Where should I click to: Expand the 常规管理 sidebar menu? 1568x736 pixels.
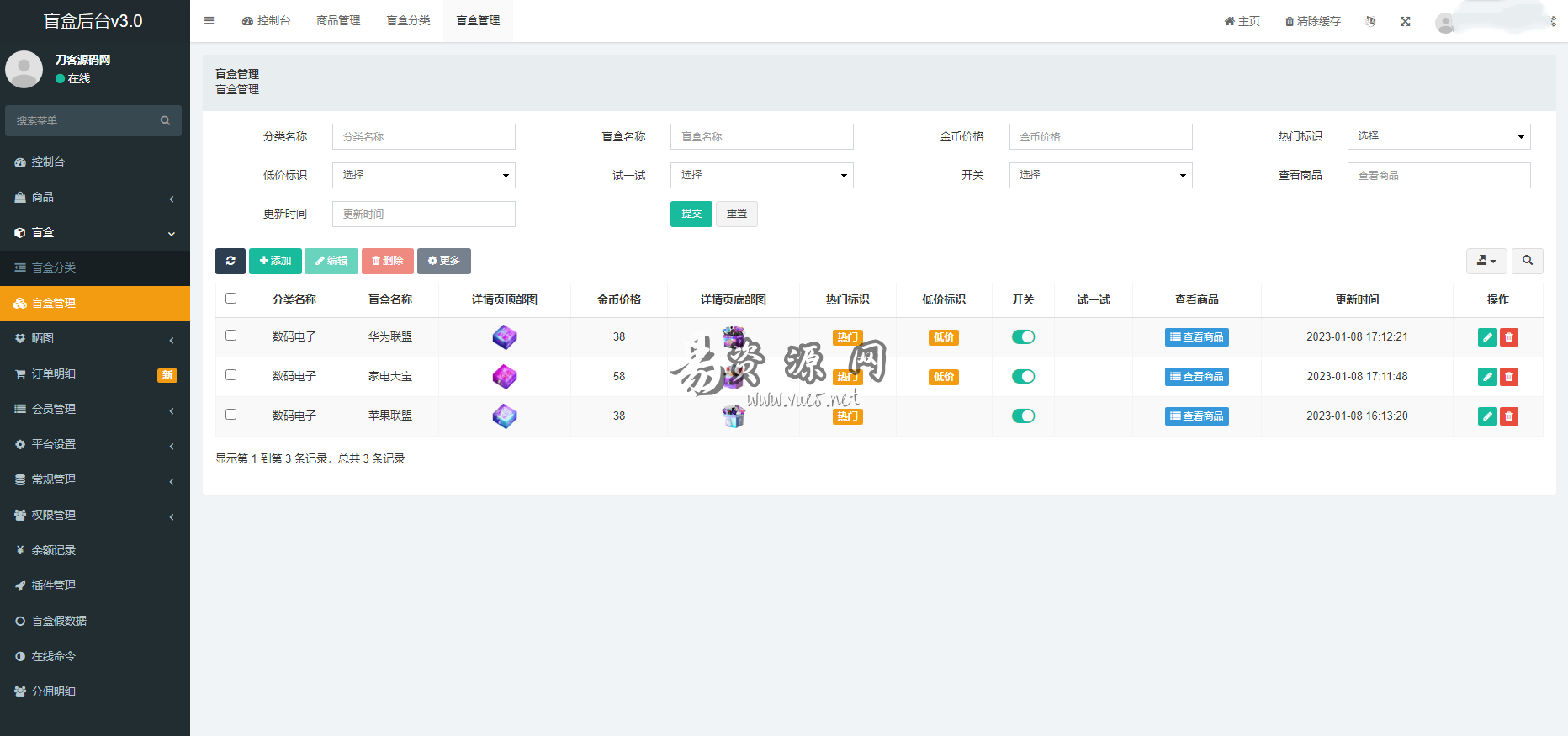click(x=95, y=479)
